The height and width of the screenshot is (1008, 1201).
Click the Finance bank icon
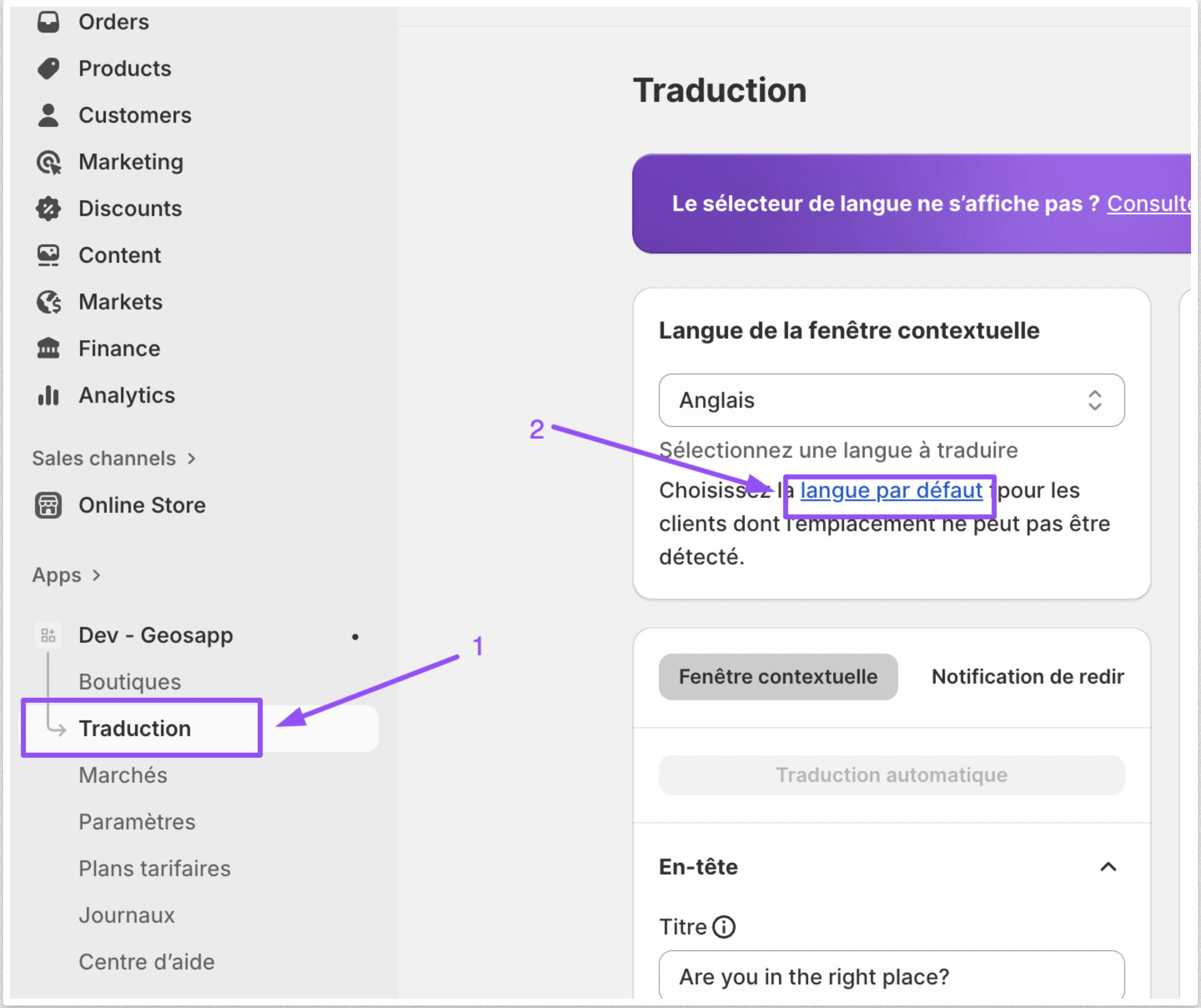coord(48,348)
